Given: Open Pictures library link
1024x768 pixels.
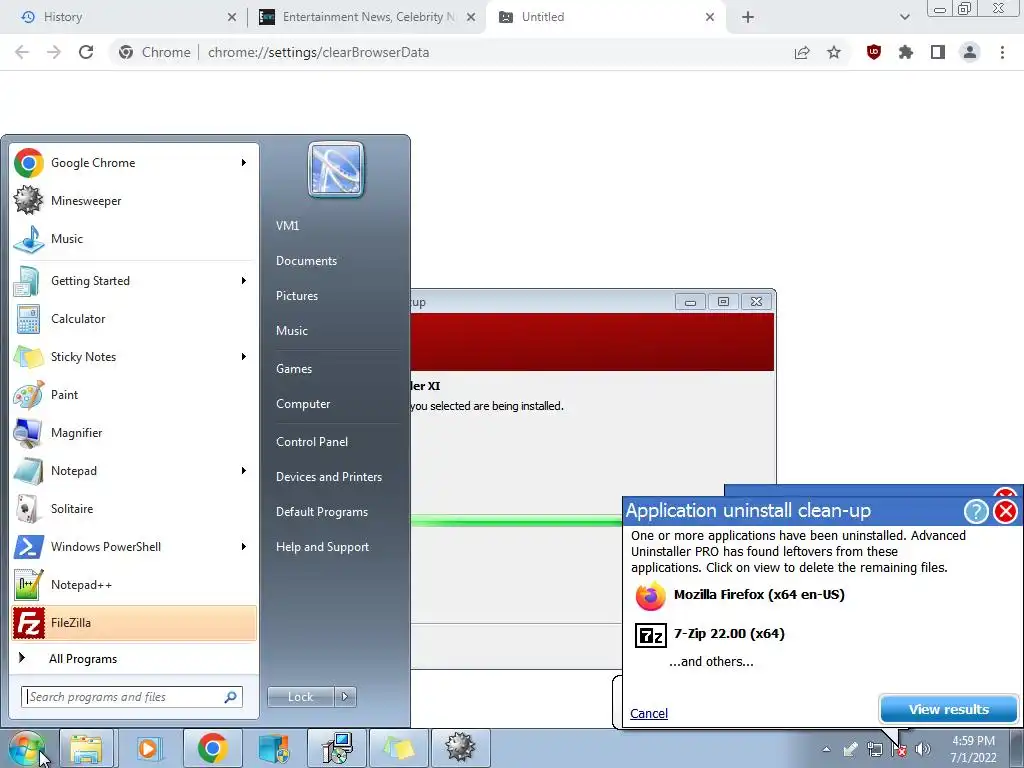Looking at the screenshot, I should (296, 296).
